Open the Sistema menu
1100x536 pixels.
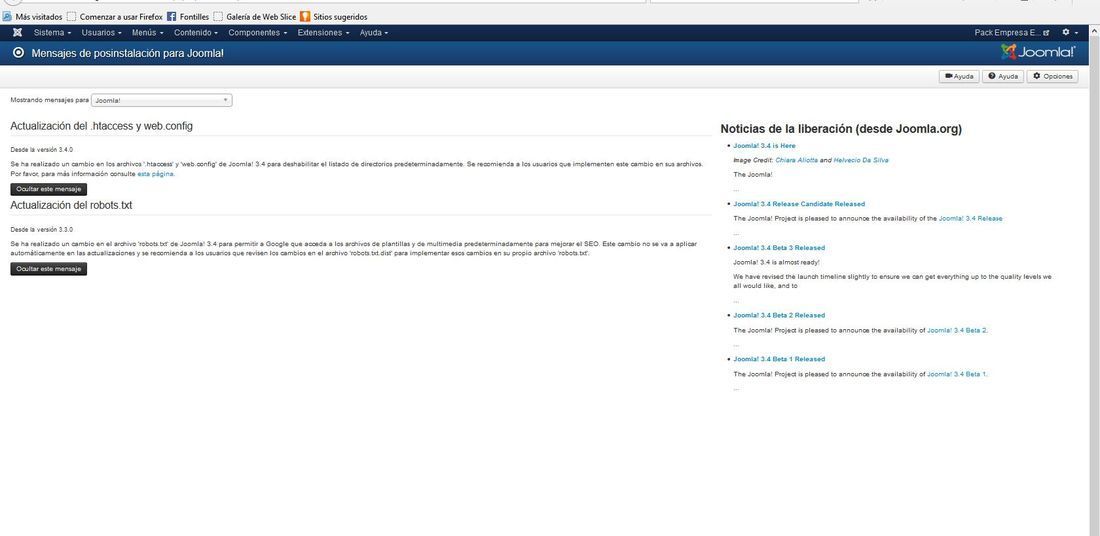click(52, 32)
